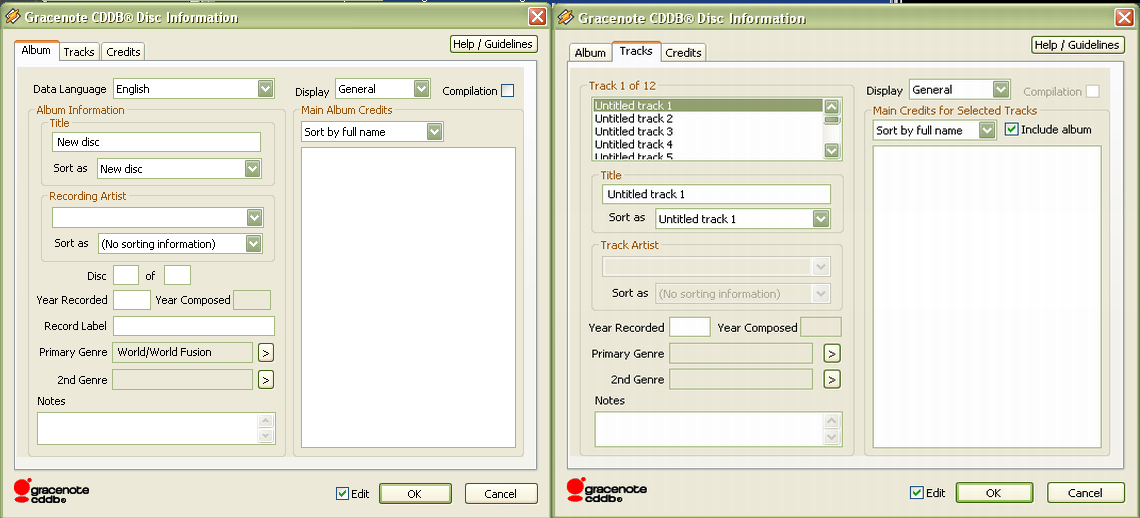This screenshot has height=518, width=1140.
Task: Click the track list scrollbar thumb
Action: click(x=832, y=120)
